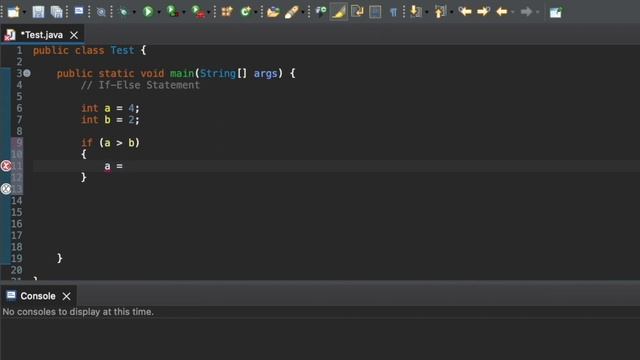This screenshot has height=360, width=640.
Task: Click the error marker on line 11
Action: [6, 166]
